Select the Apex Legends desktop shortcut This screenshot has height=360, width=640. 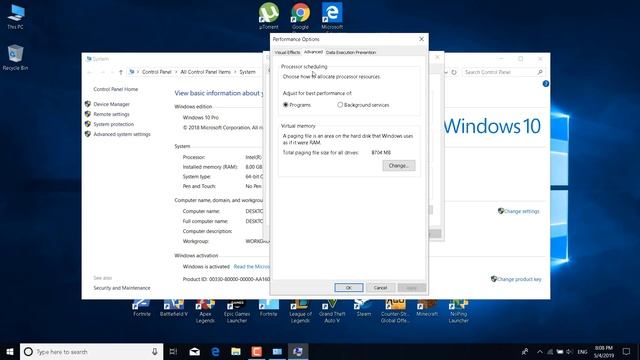(x=205, y=312)
